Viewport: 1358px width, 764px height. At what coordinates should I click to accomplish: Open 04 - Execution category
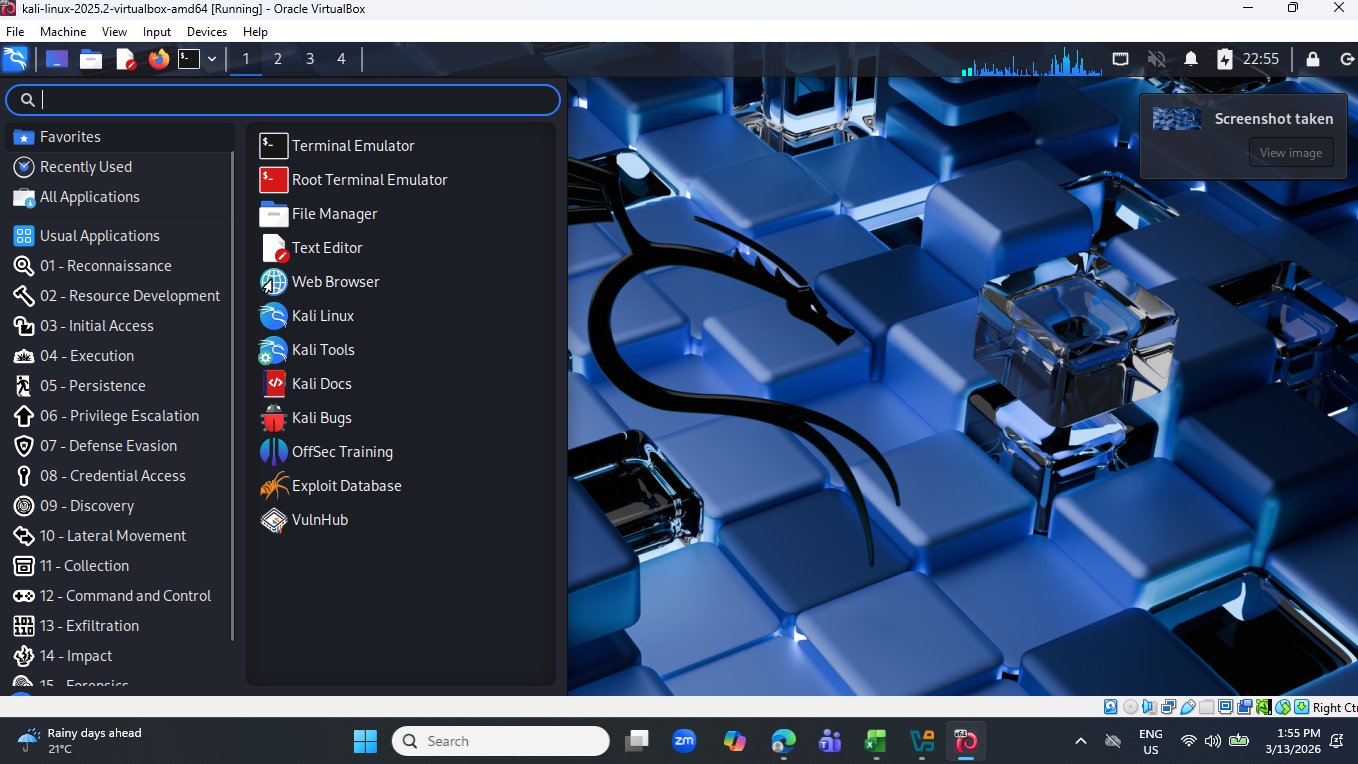tap(120, 356)
